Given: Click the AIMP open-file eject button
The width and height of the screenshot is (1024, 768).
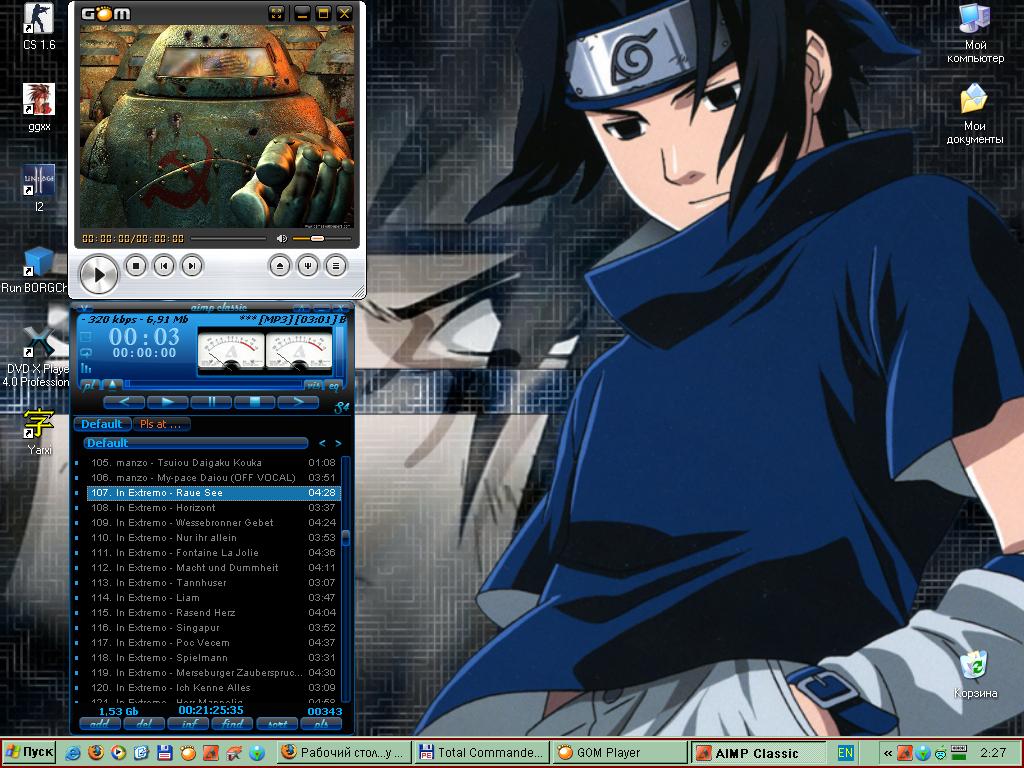Looking at the screenshot, I should (x=112, y=385).
